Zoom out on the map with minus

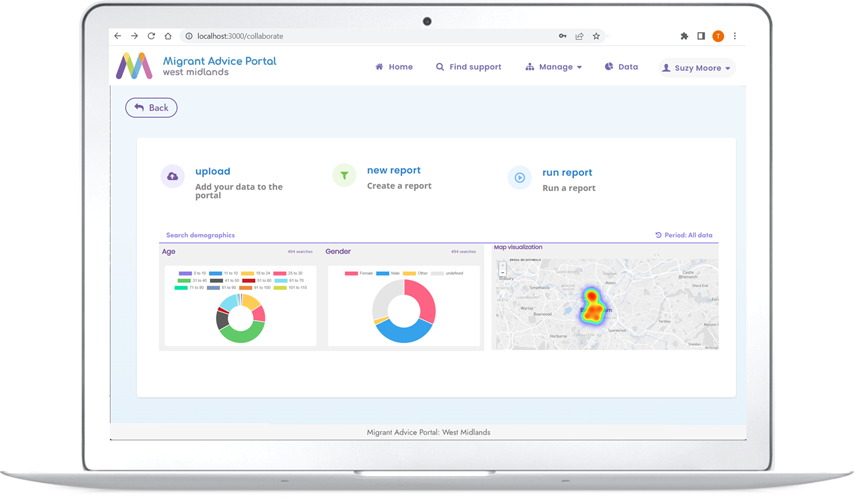pyautogui.click(x=502, y=273)
